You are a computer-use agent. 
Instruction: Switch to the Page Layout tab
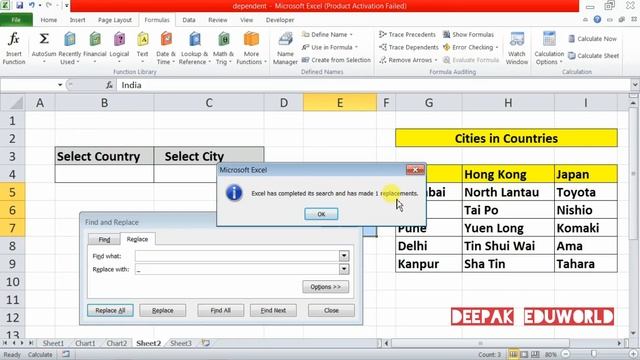[115, 20]
